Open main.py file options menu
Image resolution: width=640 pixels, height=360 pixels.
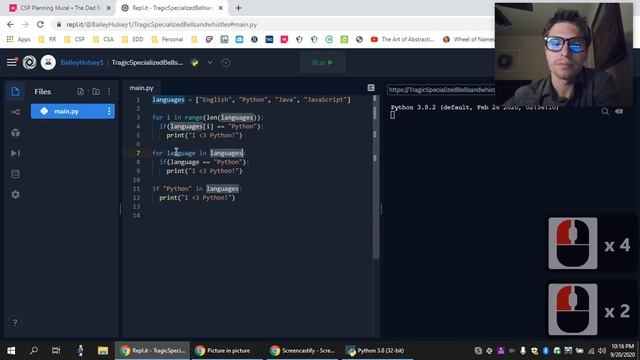pos(109,111)
